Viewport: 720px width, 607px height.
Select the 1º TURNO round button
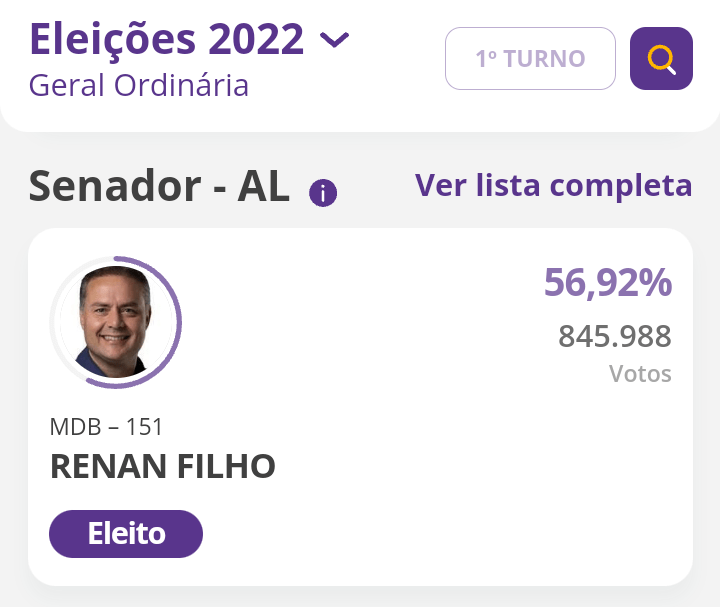tap(530, 59)
